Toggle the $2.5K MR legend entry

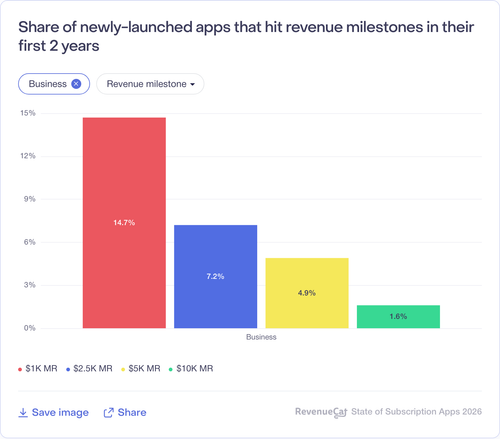click(x=89, y=369)
